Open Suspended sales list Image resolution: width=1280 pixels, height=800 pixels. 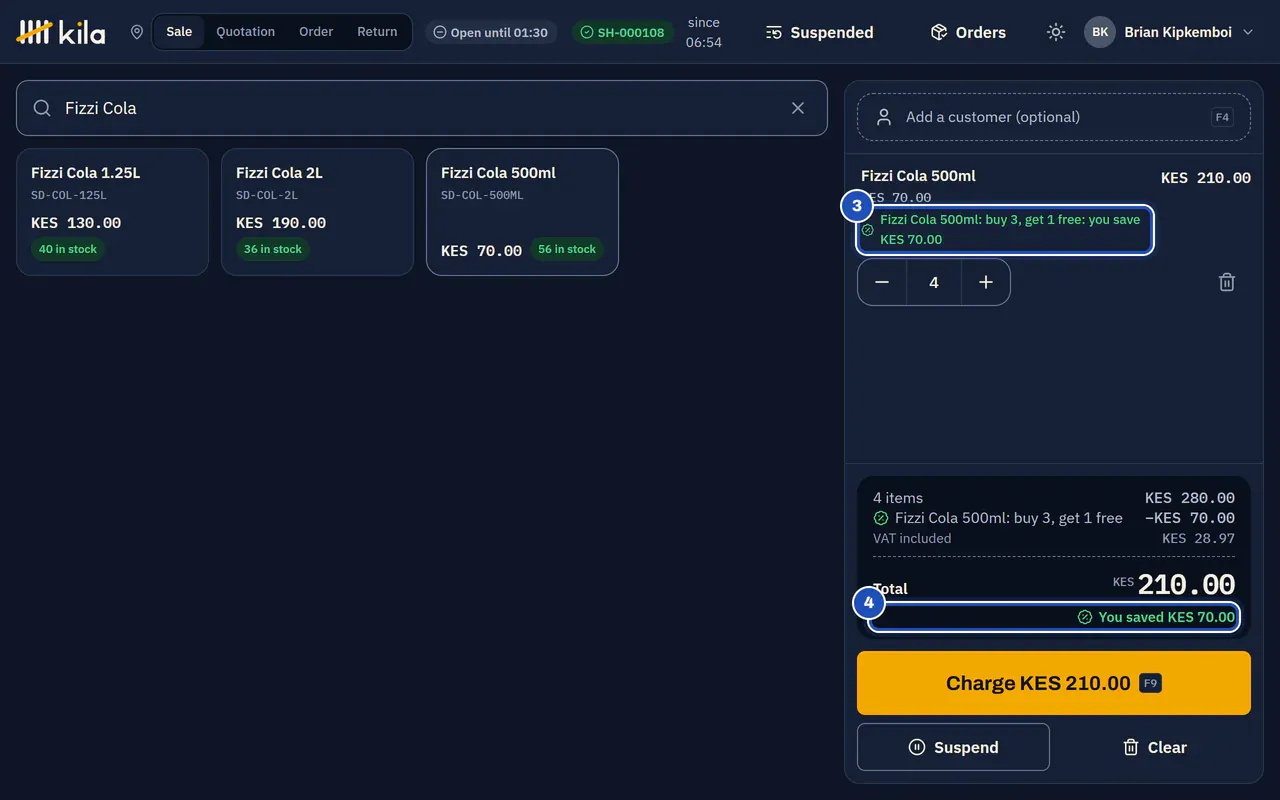pos(820,32)
